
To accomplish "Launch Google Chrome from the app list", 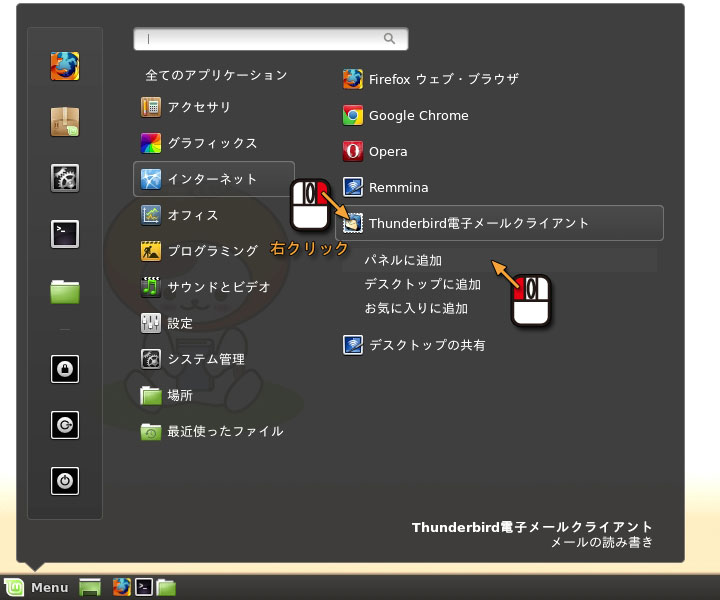I will point(418,115).
